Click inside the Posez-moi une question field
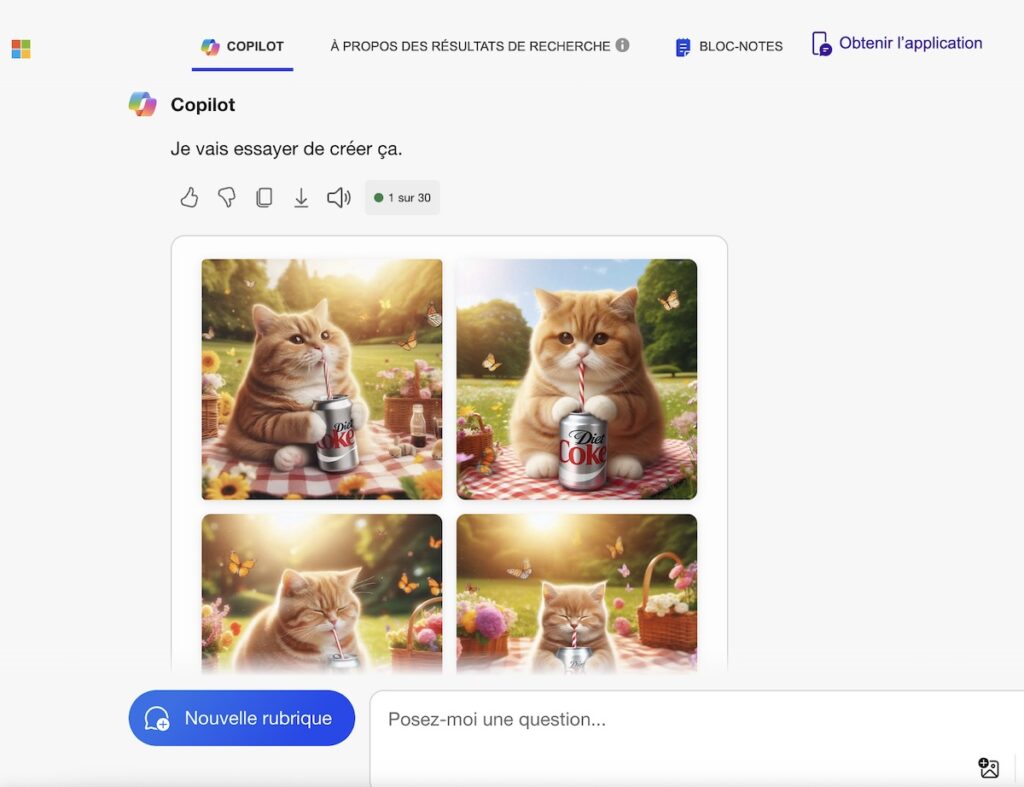The height and width of the screenshot is (787, 1024). [x=600, y=719]
